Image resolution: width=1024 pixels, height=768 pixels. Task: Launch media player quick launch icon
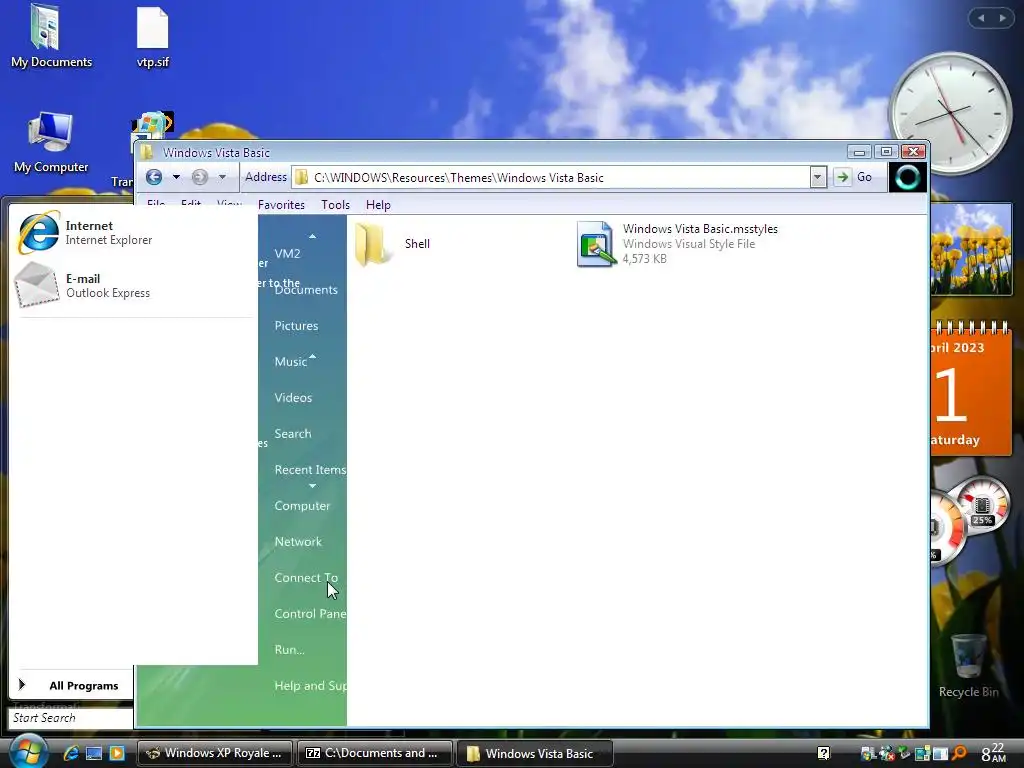click(x=117, y=753)
